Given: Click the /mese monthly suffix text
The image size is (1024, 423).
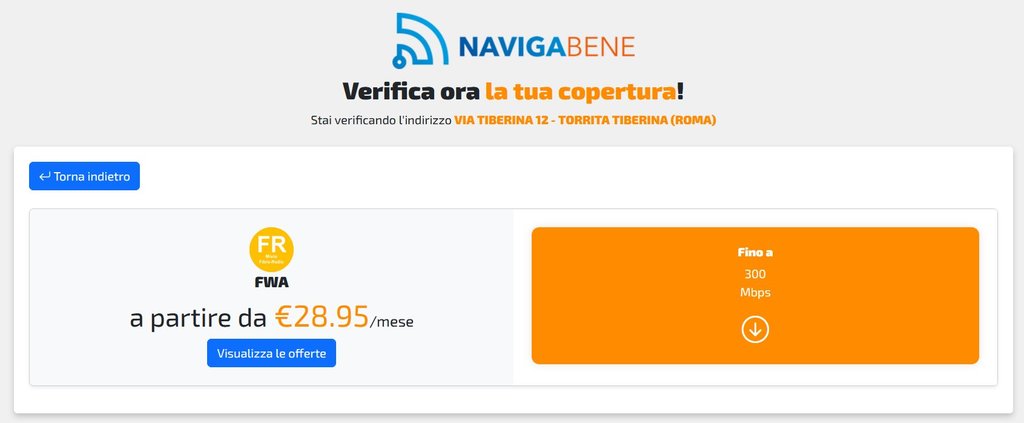Looking at the screenshot, I should [392, 322].
